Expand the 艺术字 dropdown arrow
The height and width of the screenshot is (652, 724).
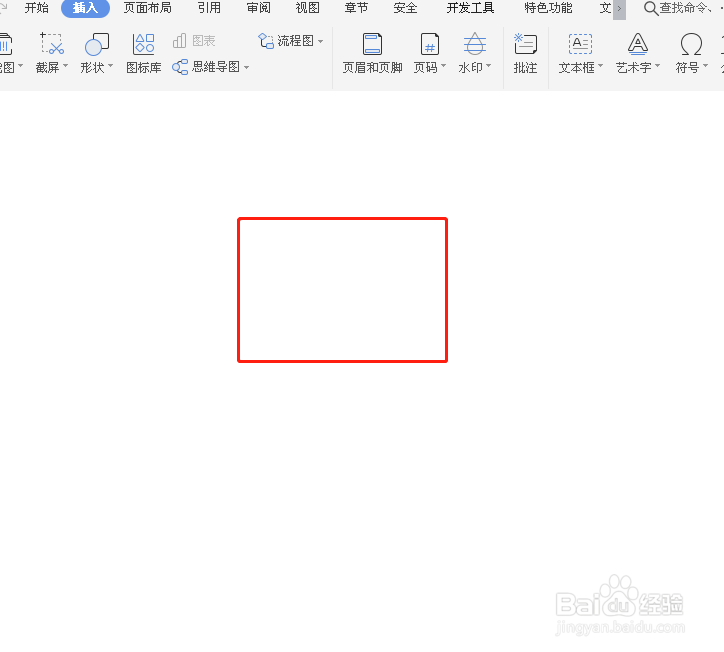658,66
